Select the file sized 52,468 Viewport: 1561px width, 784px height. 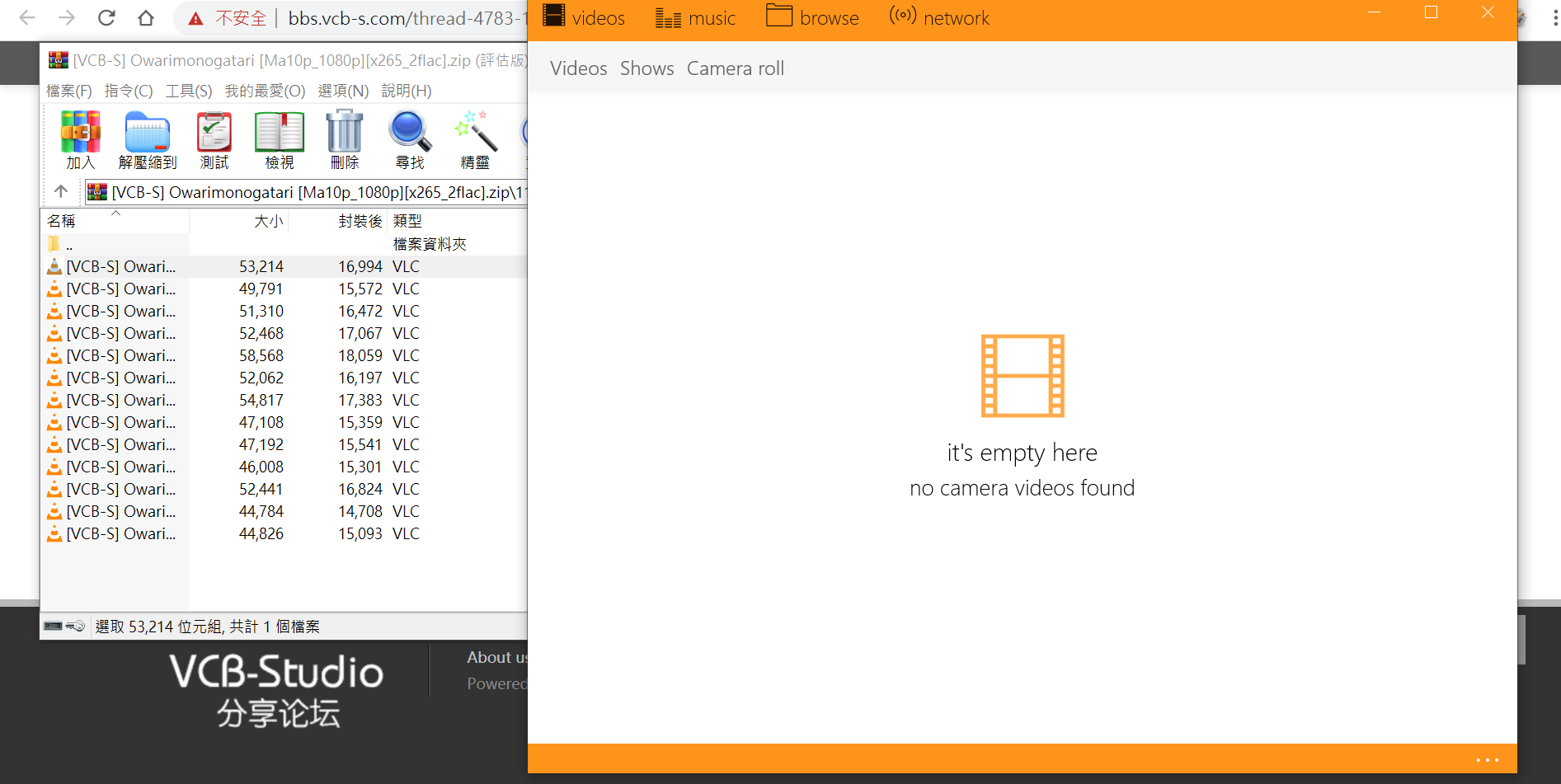point(284,333)
